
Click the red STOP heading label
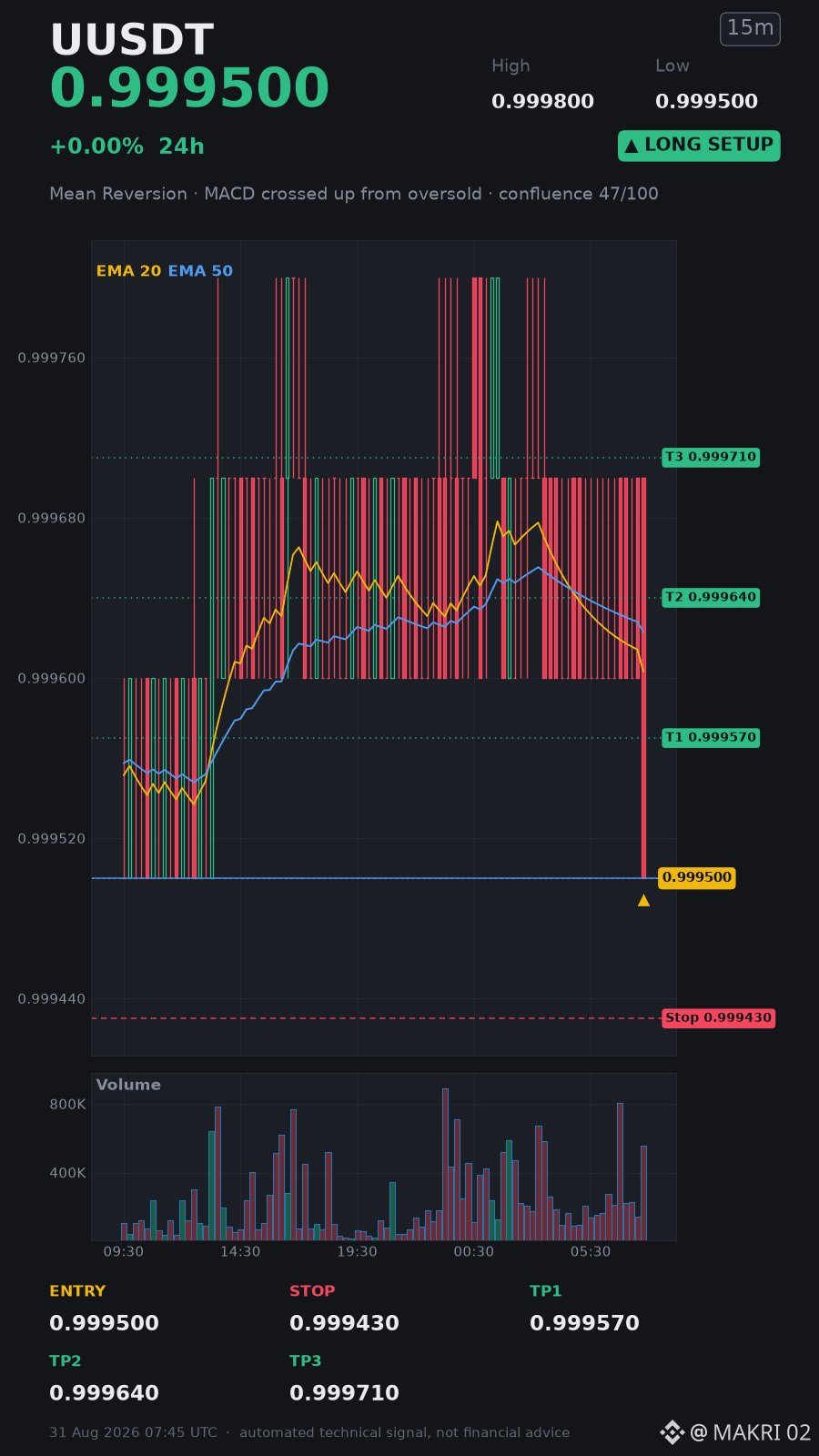pyautogui.click(x=312, y=1291)
